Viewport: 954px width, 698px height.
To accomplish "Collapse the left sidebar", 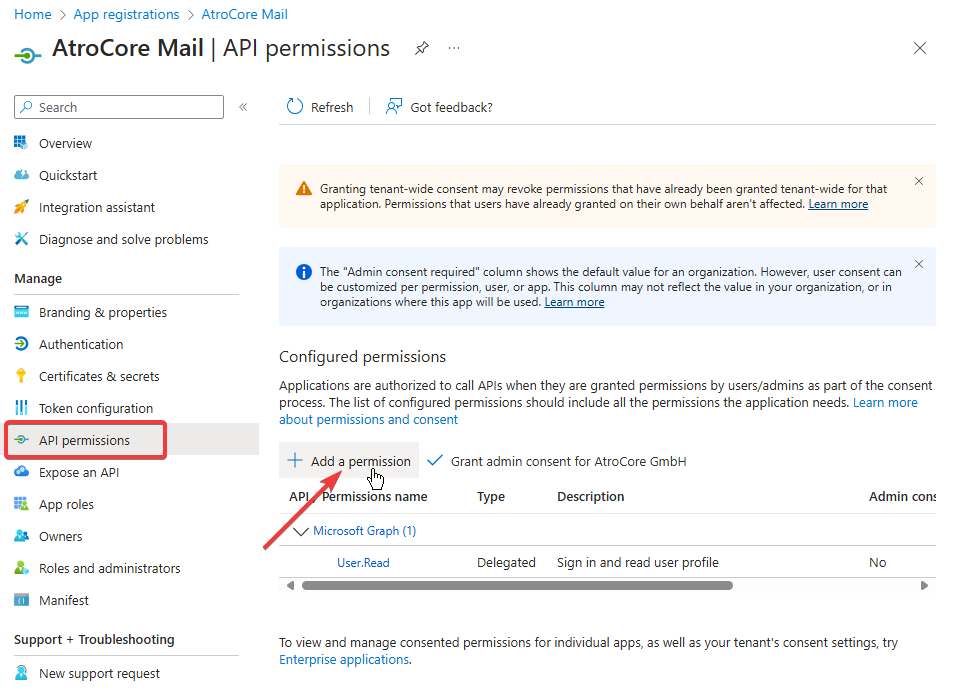I will (243, 106).
